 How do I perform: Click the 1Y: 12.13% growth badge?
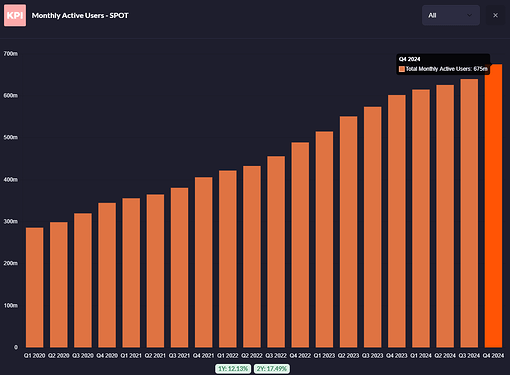click(x=233, y=369)
